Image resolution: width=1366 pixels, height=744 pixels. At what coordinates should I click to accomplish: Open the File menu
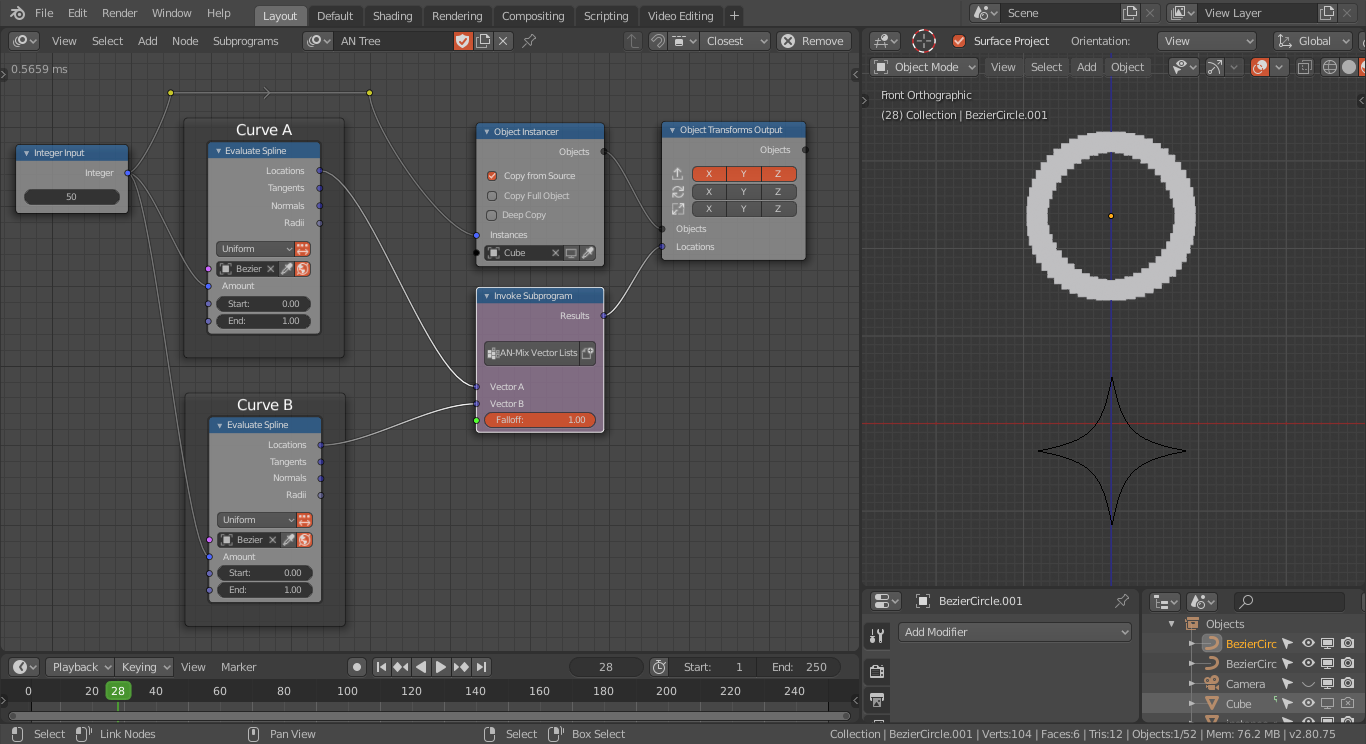(x=44, y=14)
